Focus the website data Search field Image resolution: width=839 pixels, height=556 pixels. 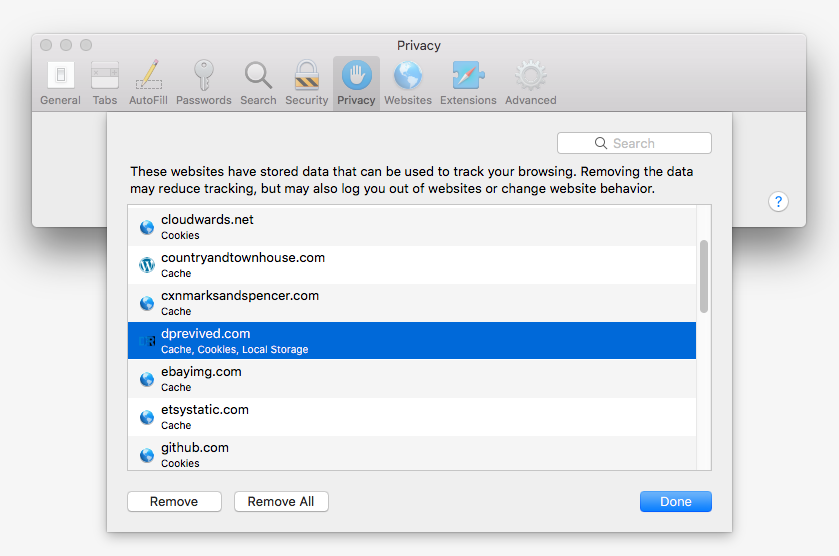[x=634, y=143]
